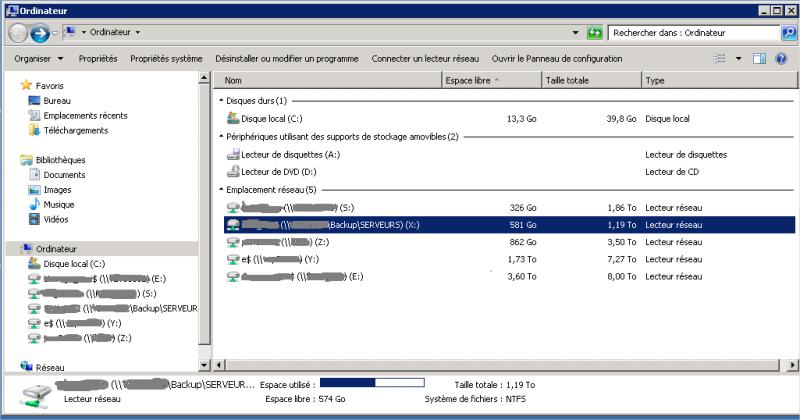Toggle the preview pane icon
Viewport: 800px width, 420px height.
pyautogui.click(x=759, y=59)
